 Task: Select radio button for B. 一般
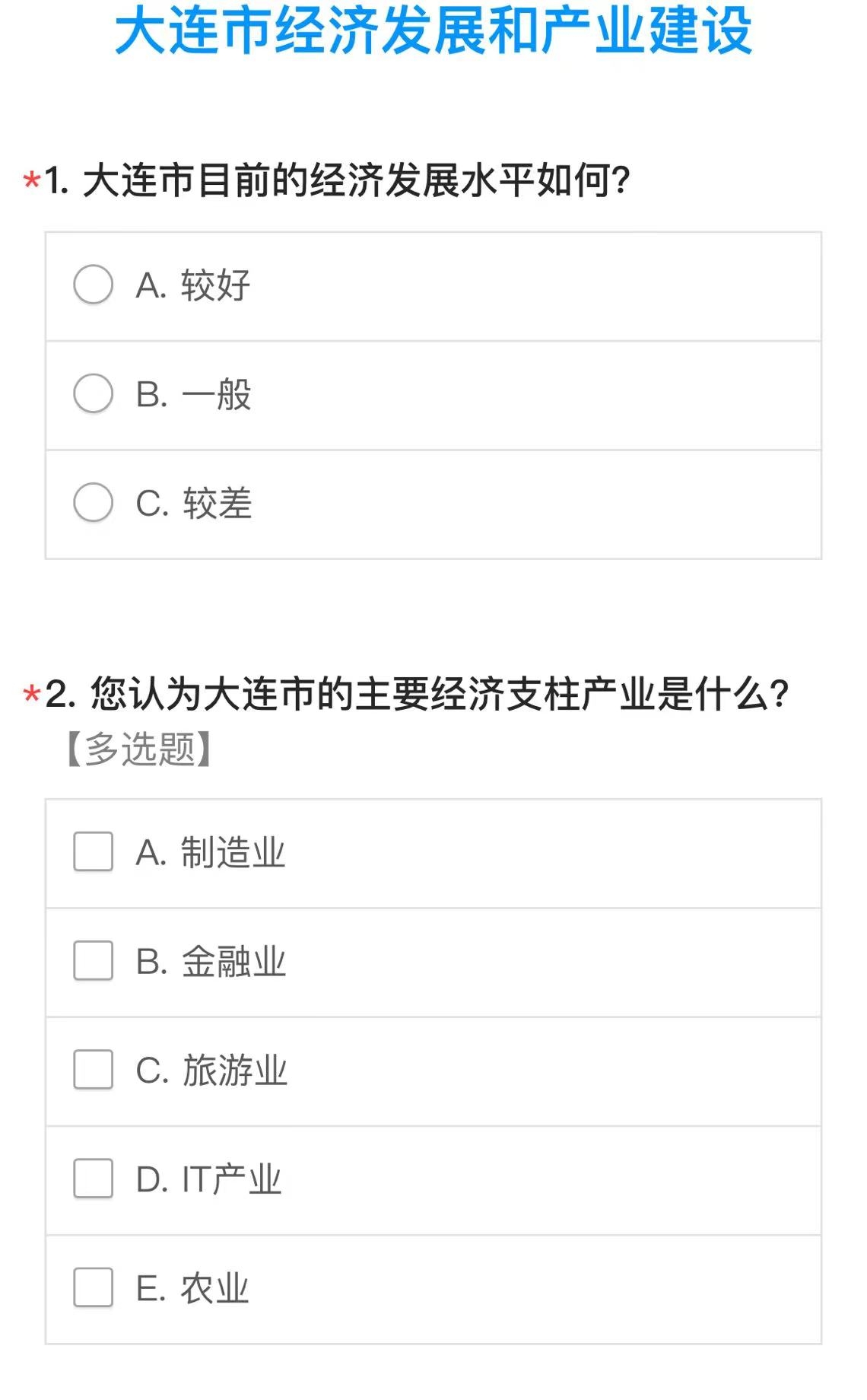[x=94, y=393]
